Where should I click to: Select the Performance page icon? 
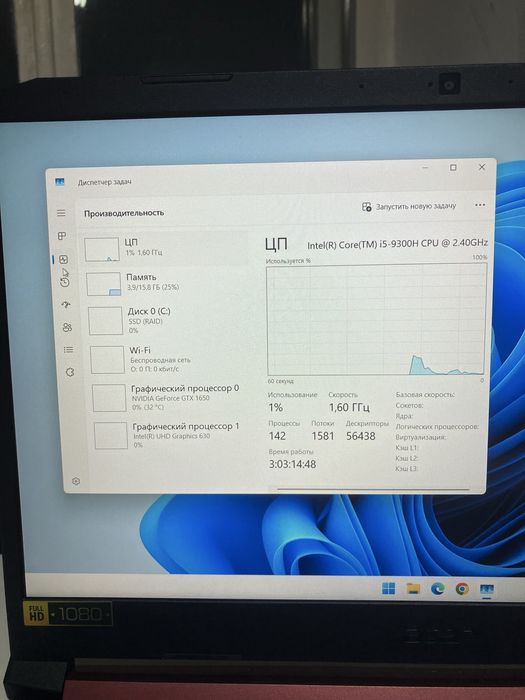[63, 259]
